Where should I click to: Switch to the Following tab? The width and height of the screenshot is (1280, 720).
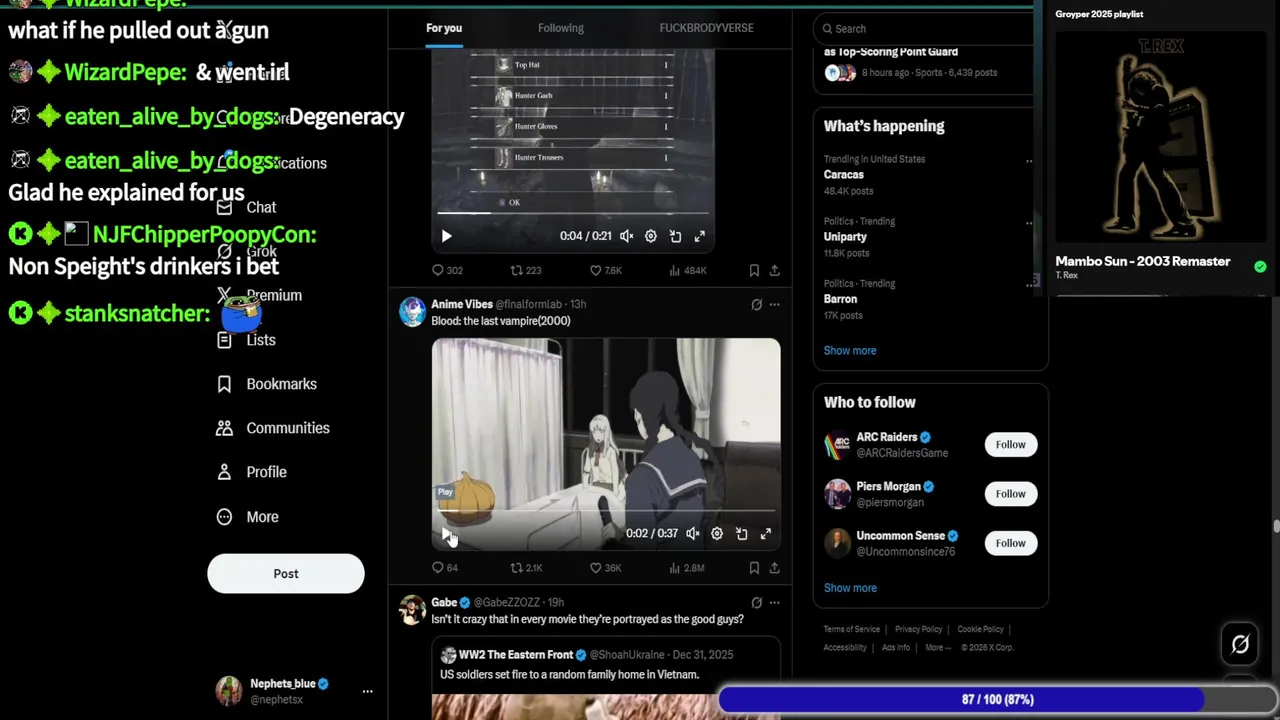pyautogui.click(x=561, y=28)
